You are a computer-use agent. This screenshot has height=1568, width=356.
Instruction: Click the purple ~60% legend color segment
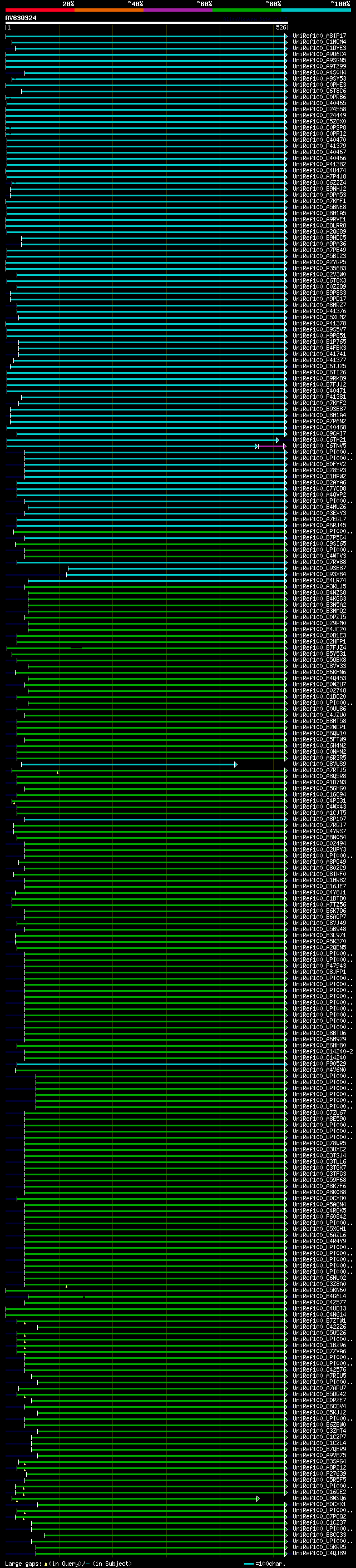tap(177, 10)
